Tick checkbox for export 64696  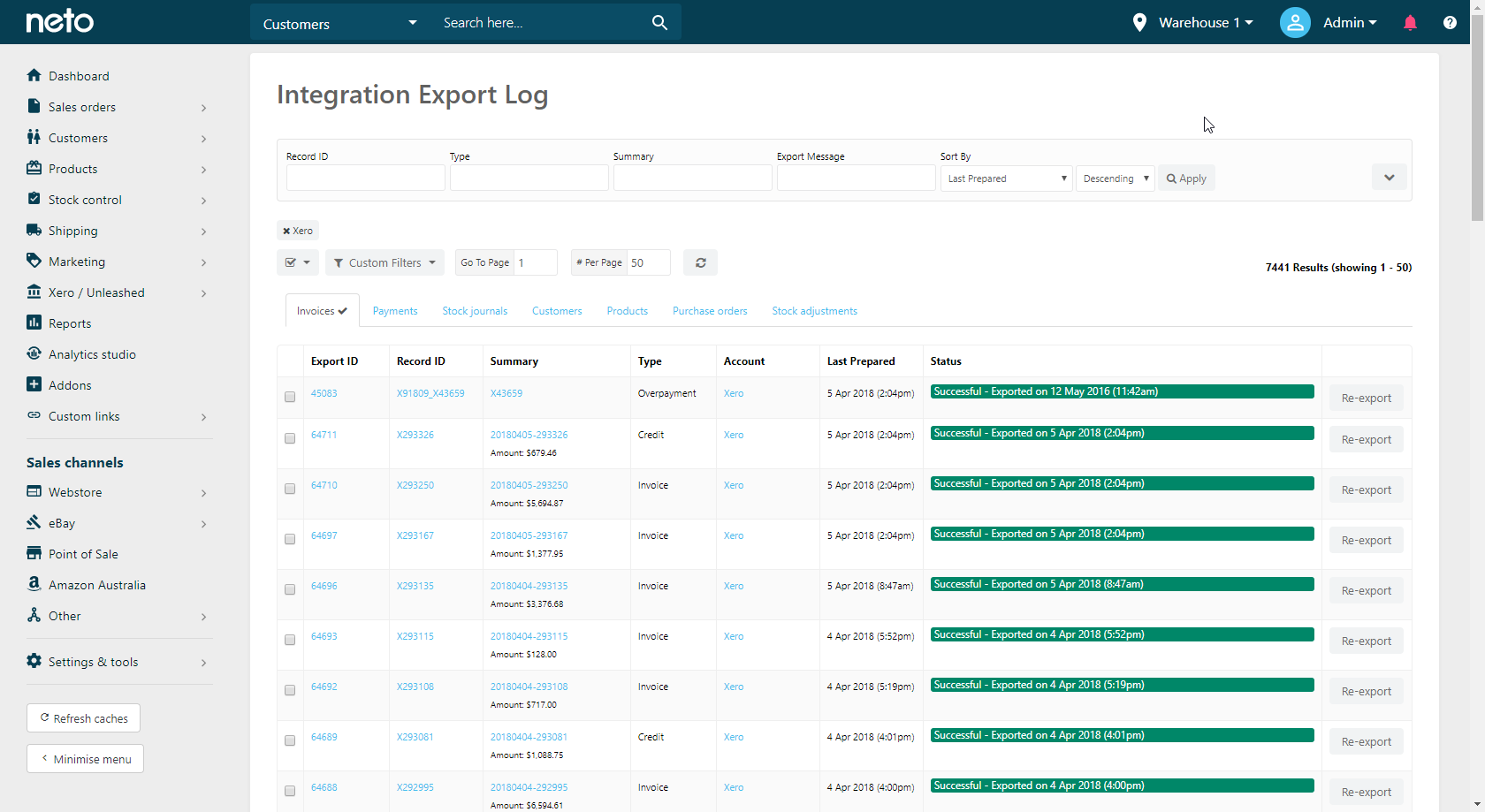[x=290, y=590]
